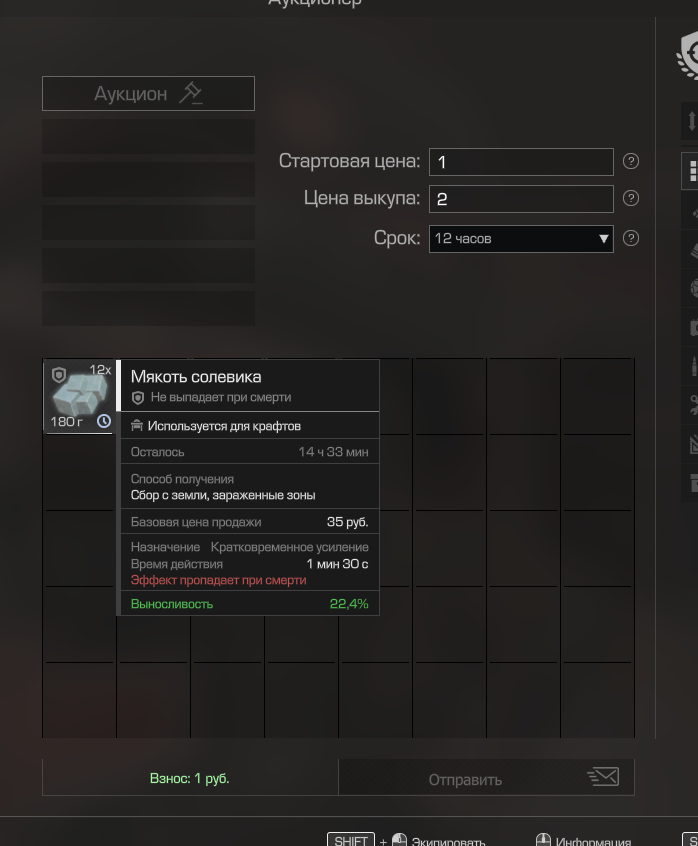Screen dimensions: 698x846
Task: Click the up-down sort arrows icon
Action: tap(692, 120)
